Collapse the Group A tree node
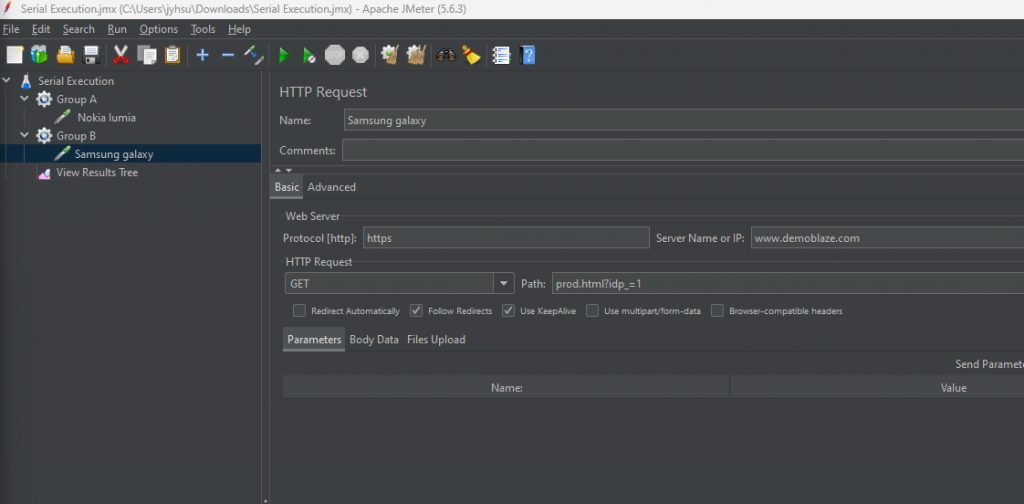This screenshot has height=504, width=1024. coord(25,99)
